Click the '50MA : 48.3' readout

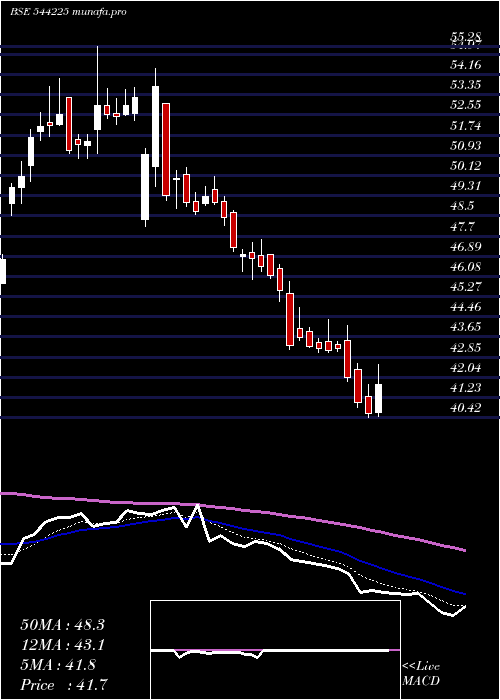click(x=62, y=625)
